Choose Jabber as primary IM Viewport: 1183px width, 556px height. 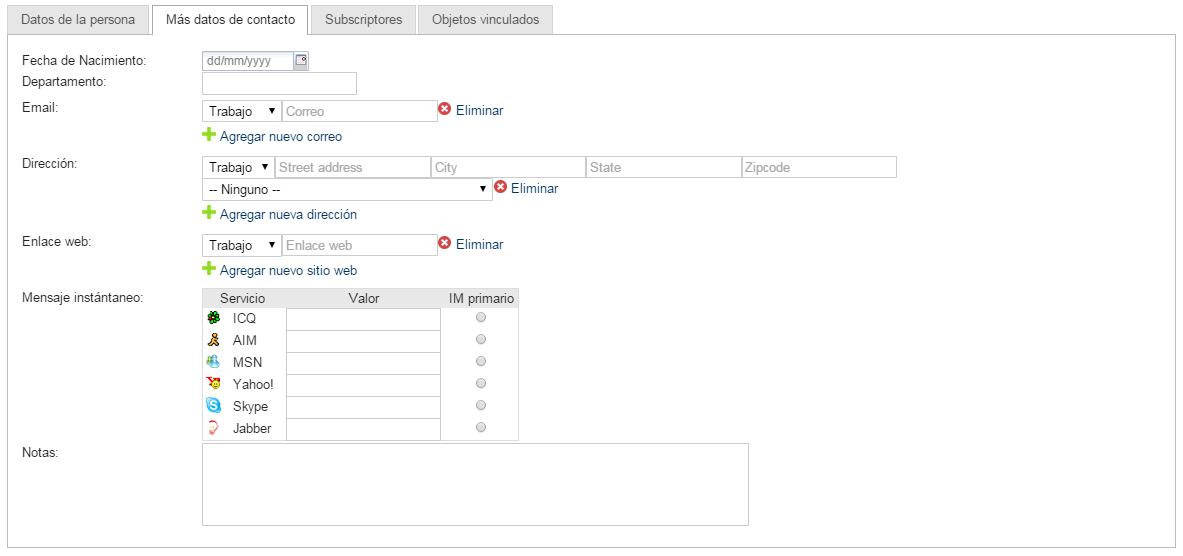(481, 427)
